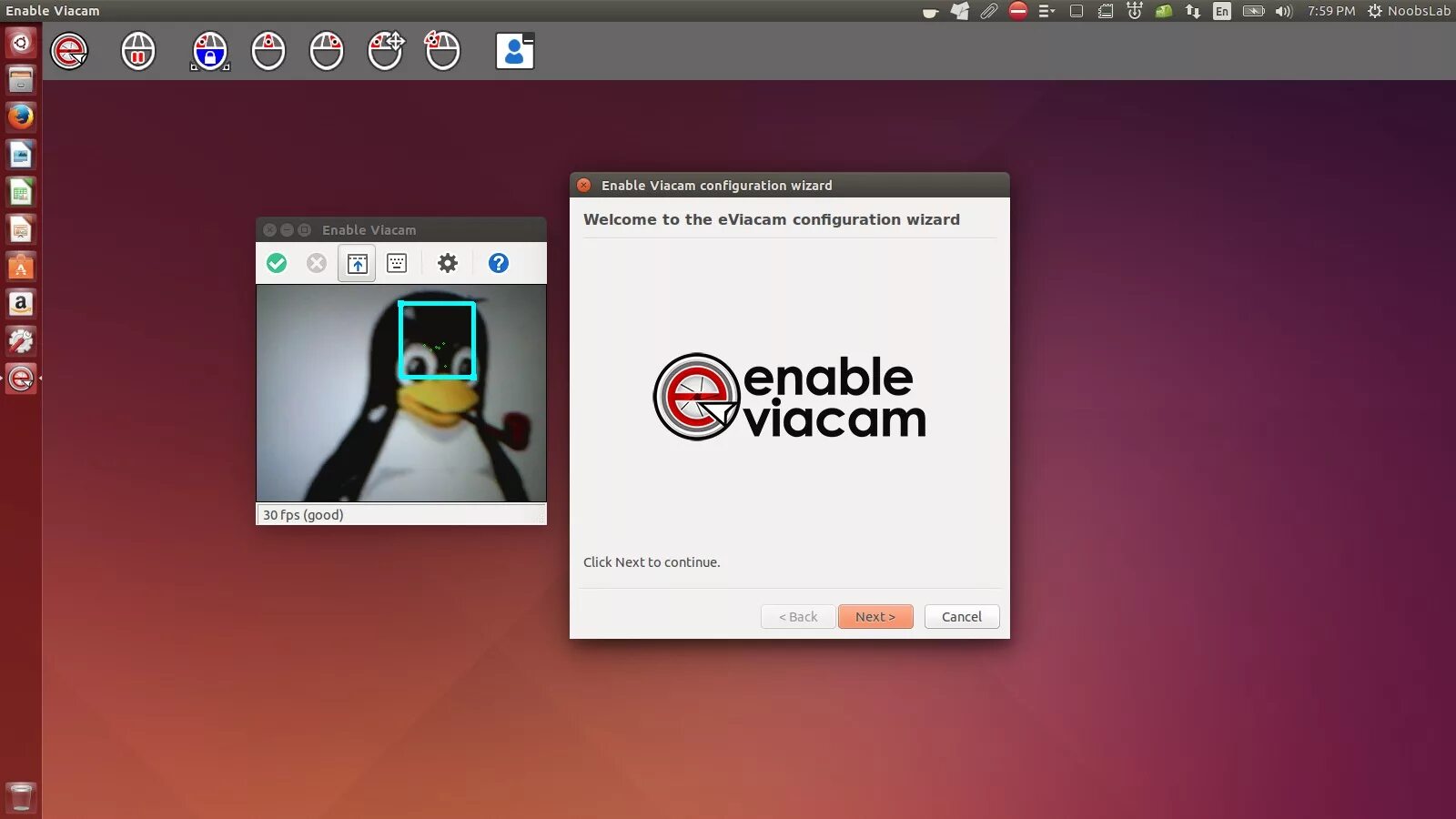Viewport: 1456px width, 819px height.
Task: Click the red no-entry indicator icon
Action: click(x=1018, y=11)
